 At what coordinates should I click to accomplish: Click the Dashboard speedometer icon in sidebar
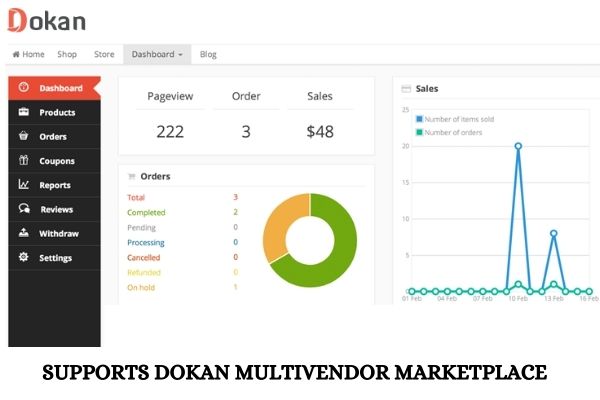coord(24,88)
